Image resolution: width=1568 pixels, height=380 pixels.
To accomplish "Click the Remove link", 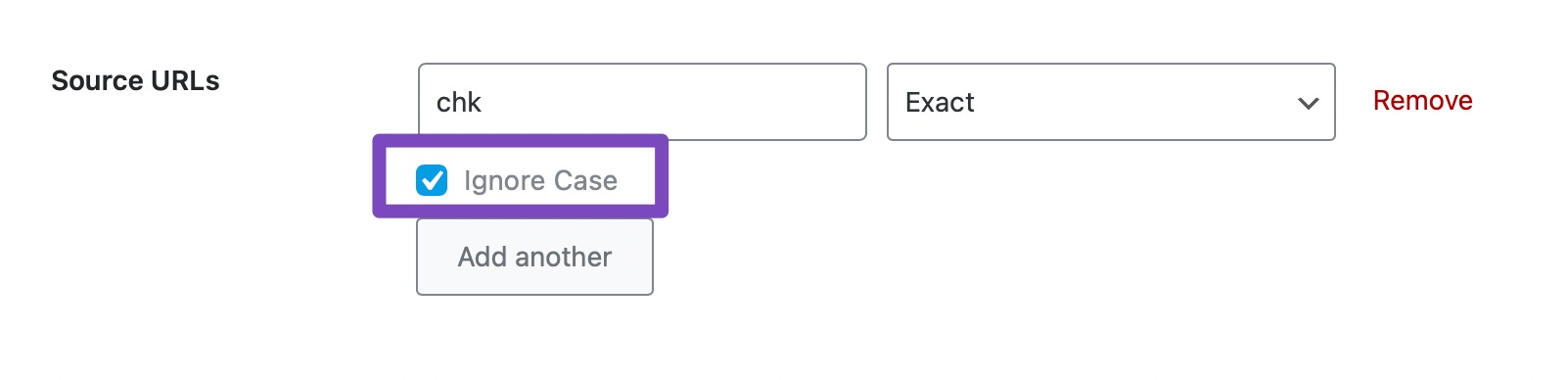I will [1422, 101].
